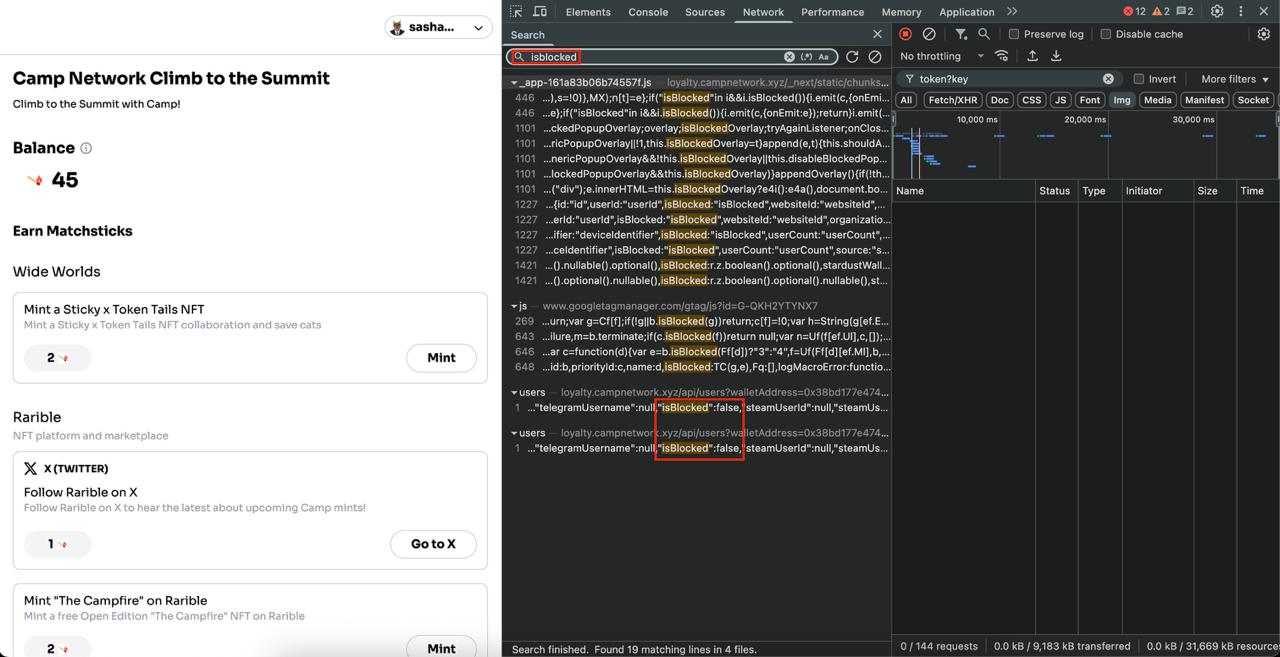Viewport: 1280px width, 657px height.
Task: Select the JS type filter
Action: 1060,100
